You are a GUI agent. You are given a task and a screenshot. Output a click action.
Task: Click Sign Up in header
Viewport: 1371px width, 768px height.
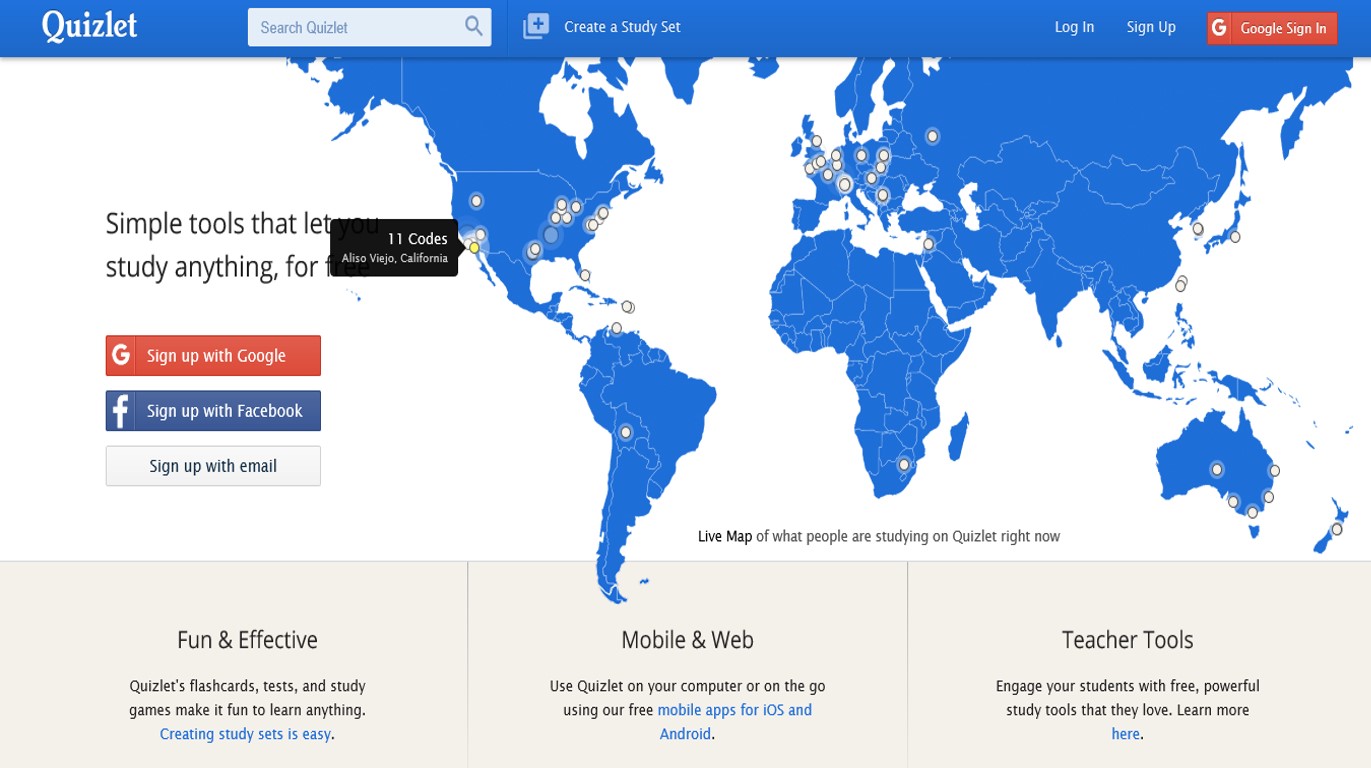[x=1151, y=27]
